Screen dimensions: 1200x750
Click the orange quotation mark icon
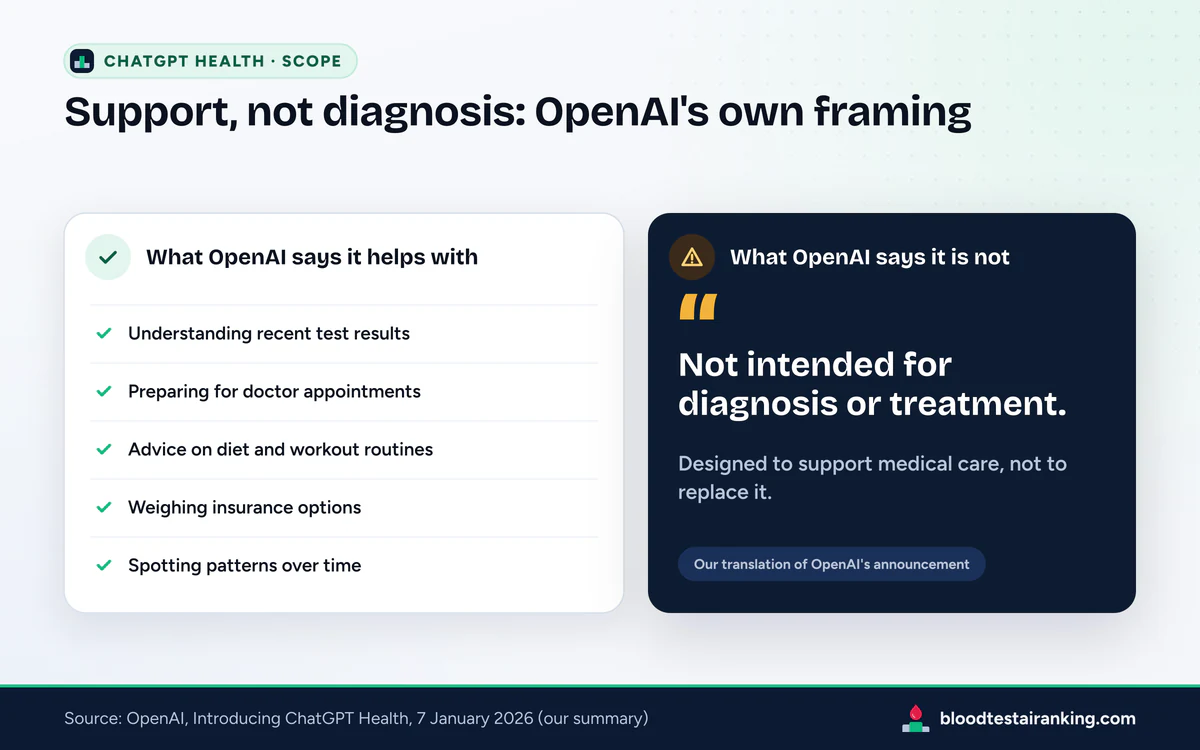click(x=698, y=307)
